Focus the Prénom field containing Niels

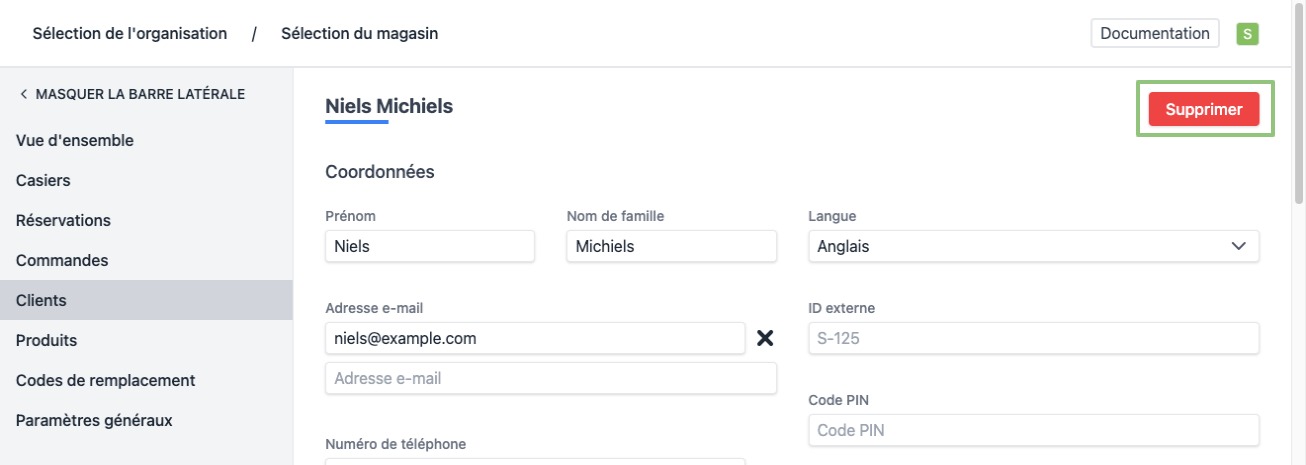[x=430, y=246]
